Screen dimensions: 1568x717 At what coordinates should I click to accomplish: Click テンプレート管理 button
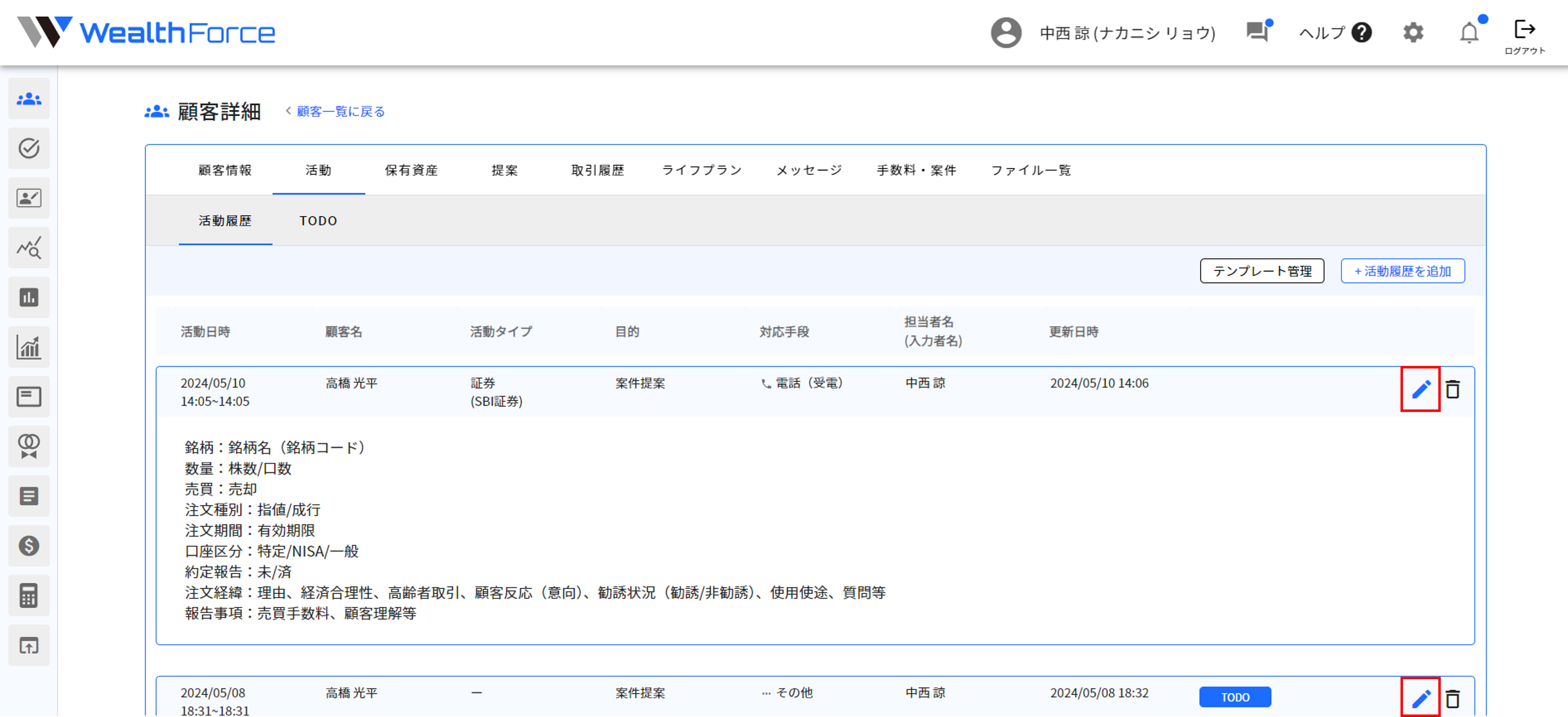coord(1262,271)
